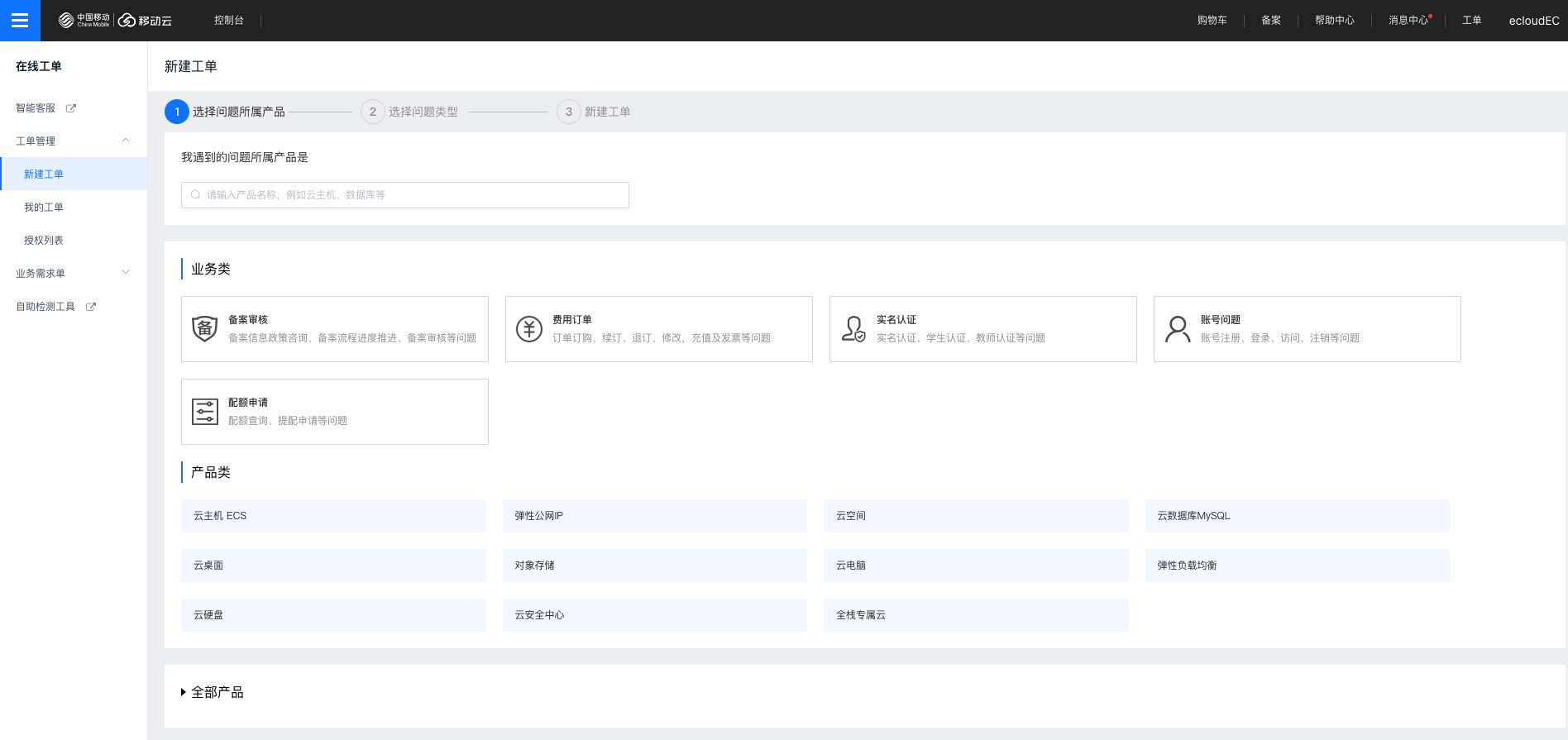
Task: Click the search magnifier icon
Action: click(x=196, y=195)
